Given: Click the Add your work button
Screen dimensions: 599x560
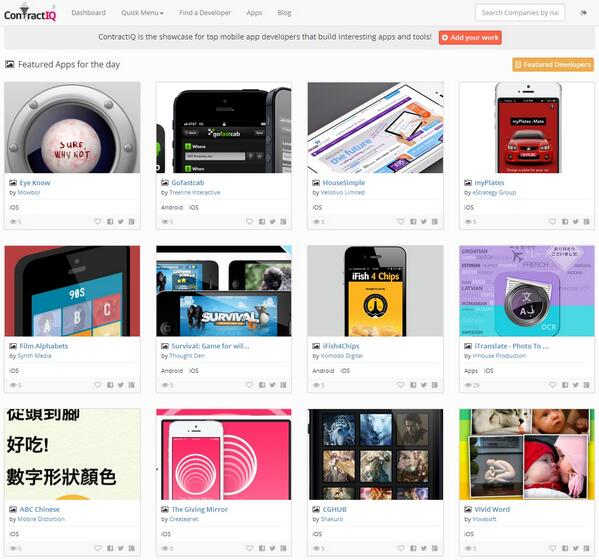Looking at the screenshot, I should coord(470,37).
